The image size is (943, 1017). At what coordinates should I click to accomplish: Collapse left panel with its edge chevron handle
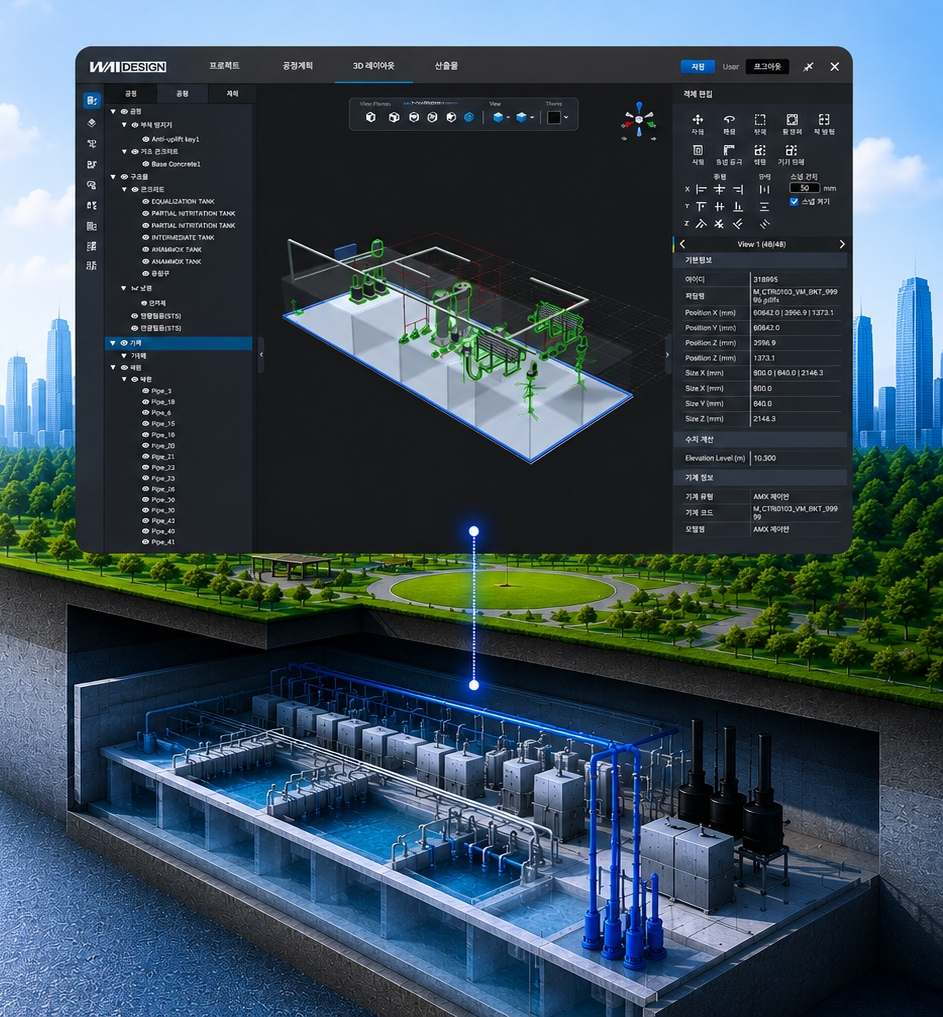point(261,355)
